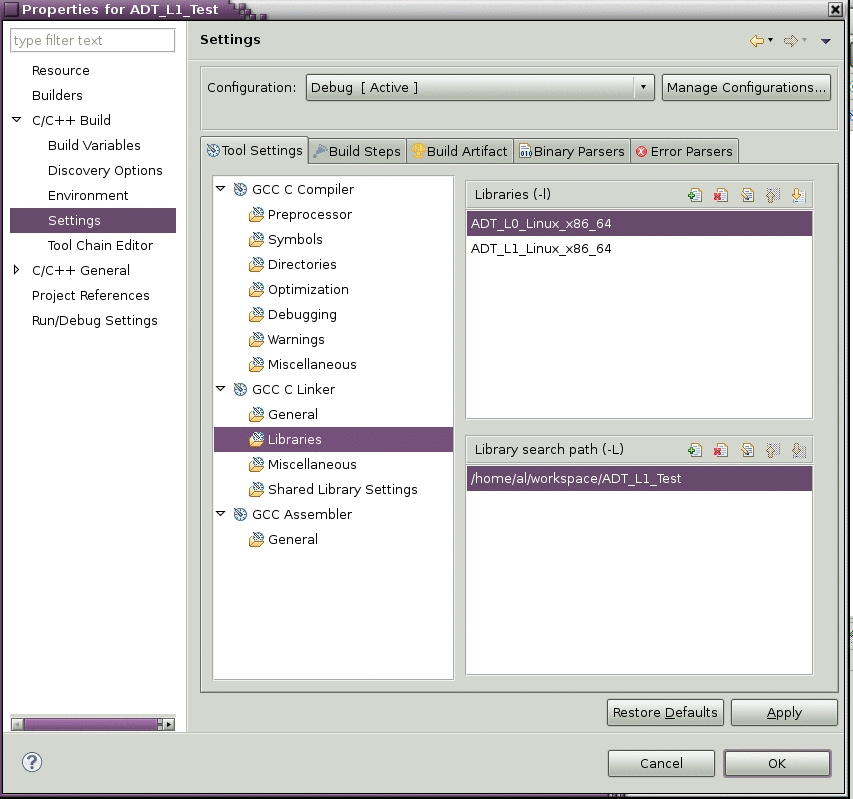Expand the C/C++ General category
The height and width of the screenshot is (799, 853).
[x=16, y=270]
